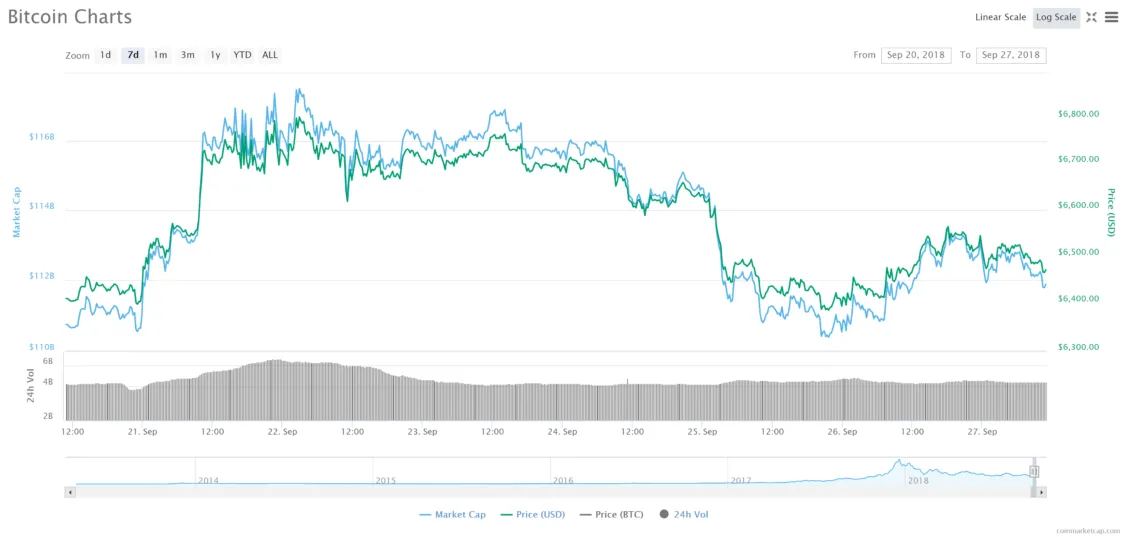The image size is (1140, 537).
Task: Zoom chart to 3m range
Action: coord(187,55)
